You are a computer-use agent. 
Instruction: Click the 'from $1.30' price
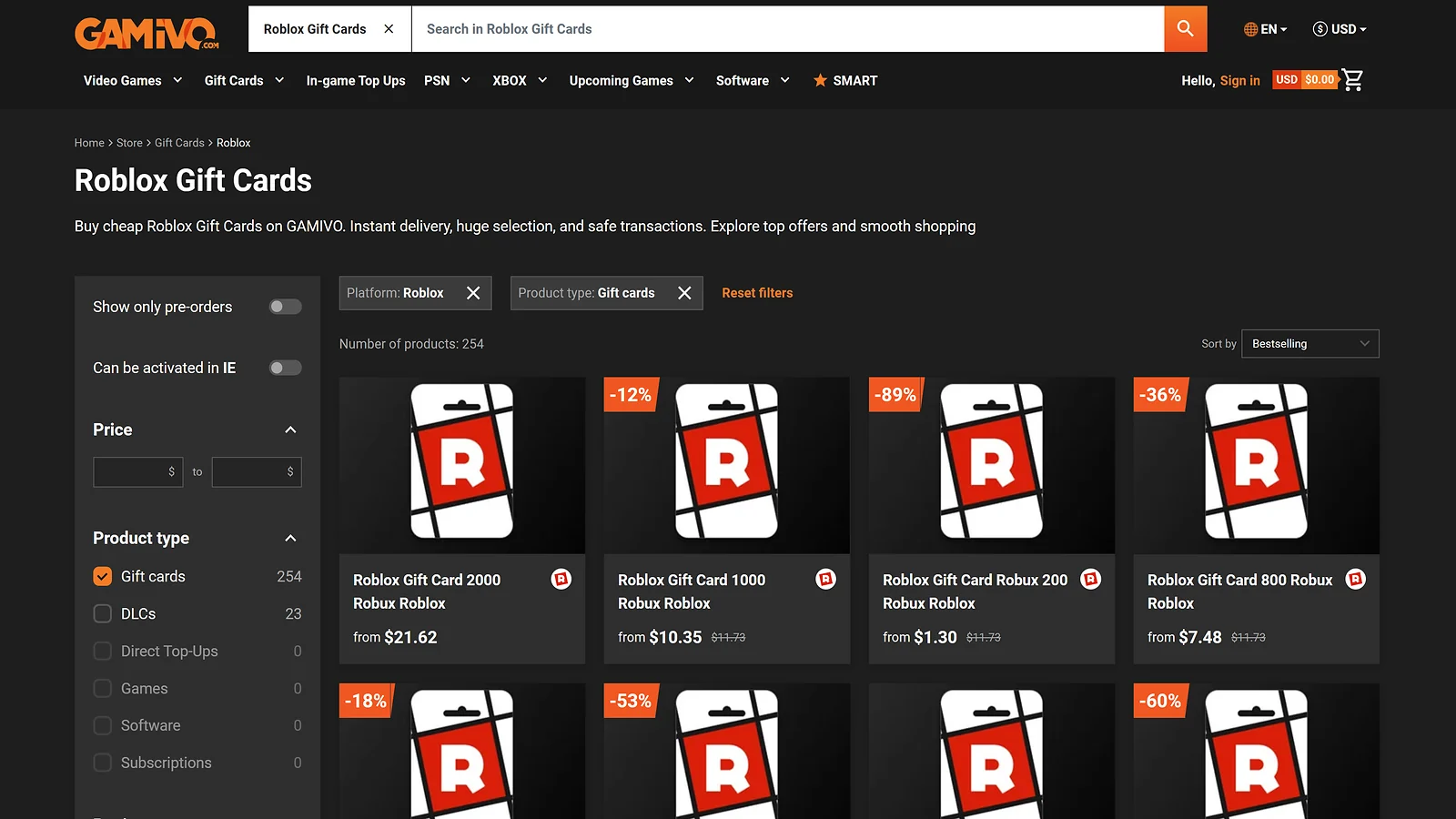coord(920,637)
